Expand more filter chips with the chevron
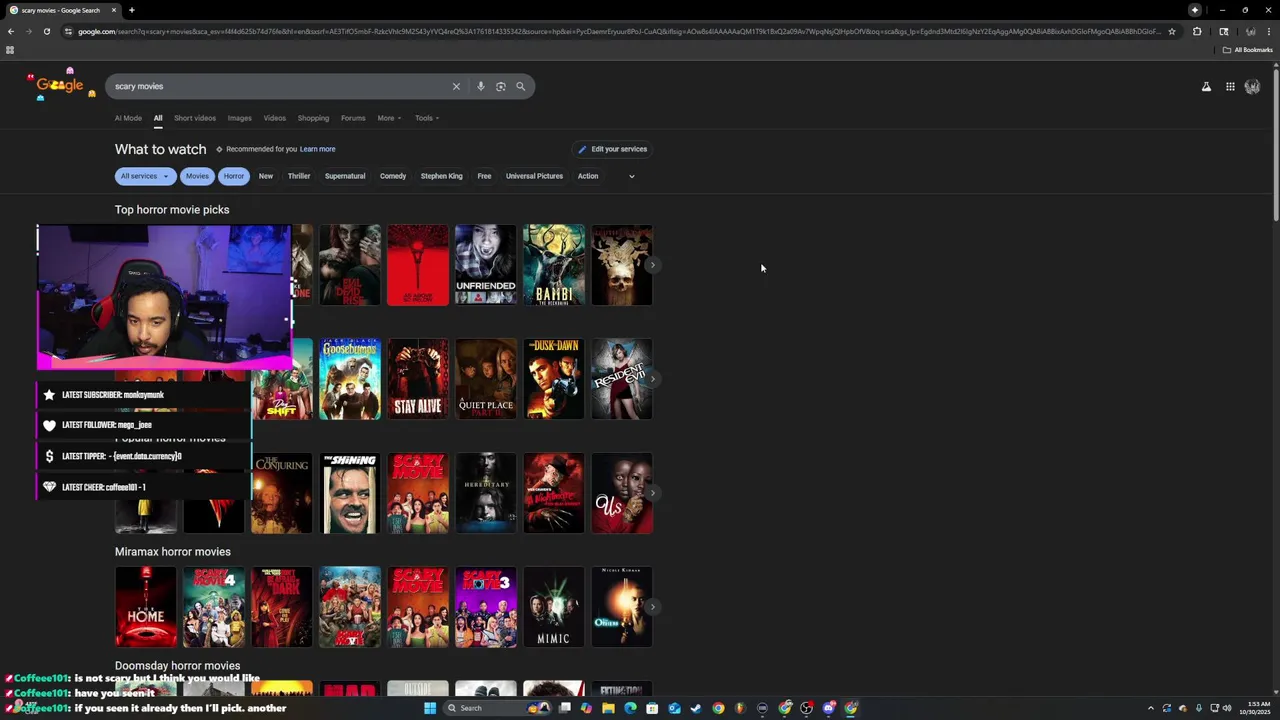 point(631,176)
